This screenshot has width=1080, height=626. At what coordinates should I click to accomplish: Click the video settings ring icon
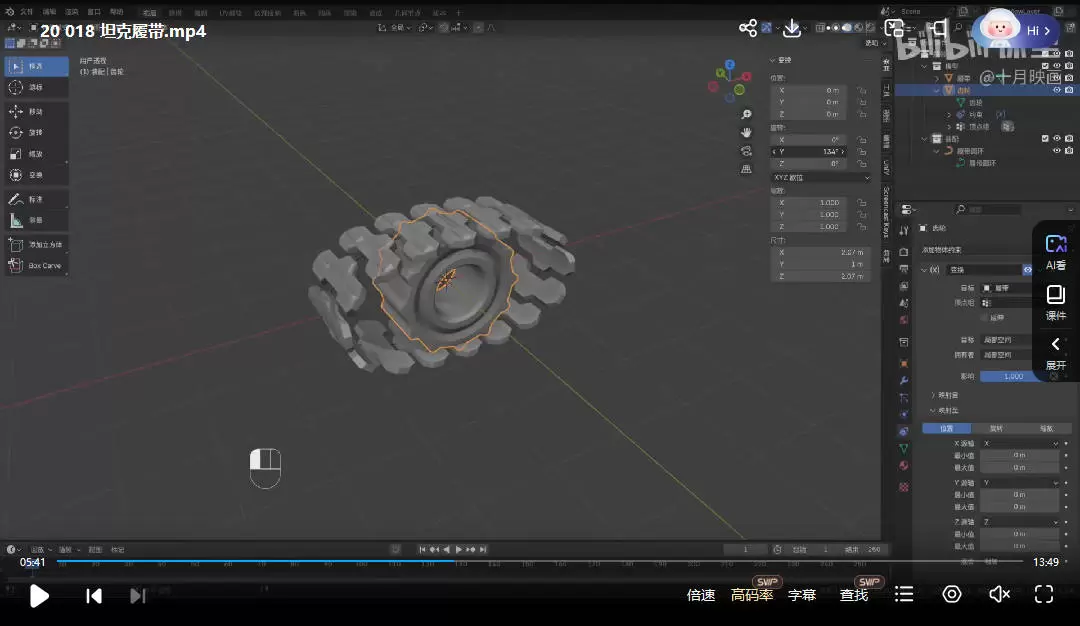pos(952,594)
